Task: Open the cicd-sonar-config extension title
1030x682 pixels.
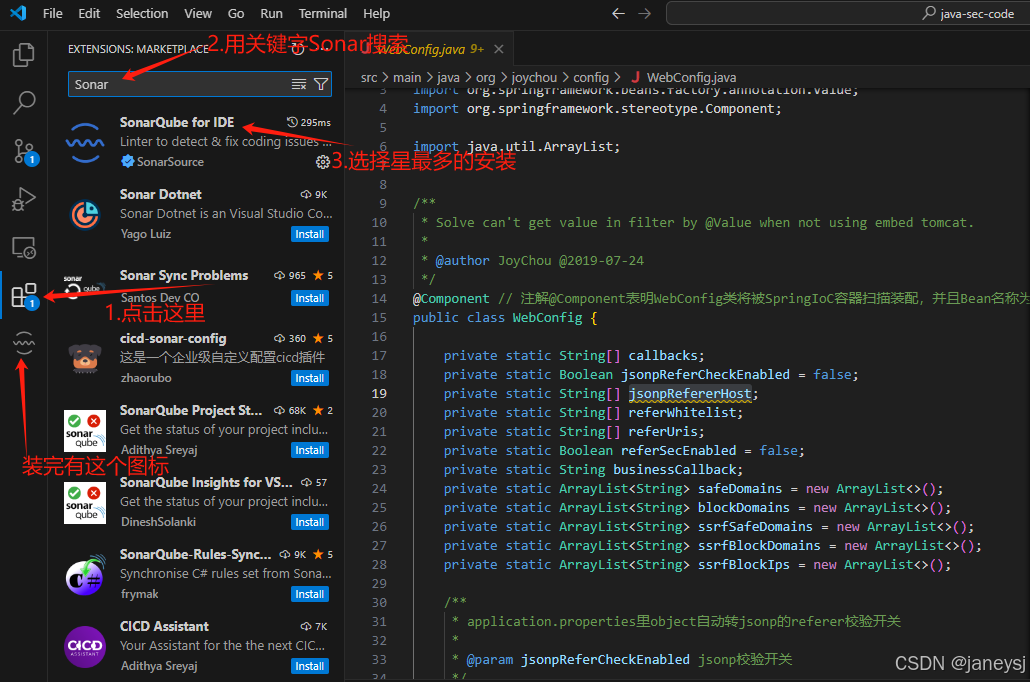Action: [x=173, y=338]
